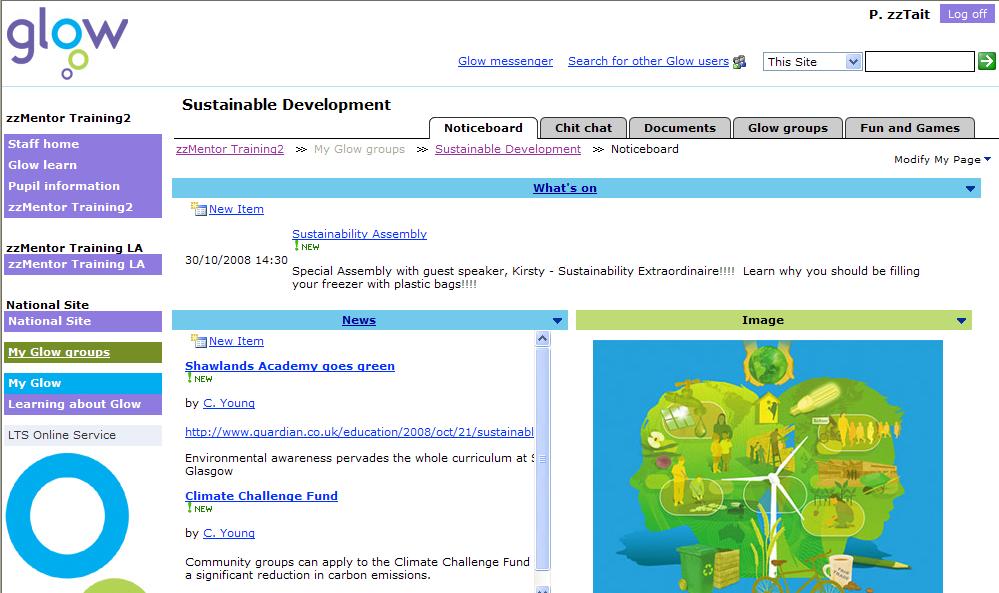Viewport: 999px width, 593px height.
Task: Open the Sustainability Assembly event link
Action: point(359,234)
